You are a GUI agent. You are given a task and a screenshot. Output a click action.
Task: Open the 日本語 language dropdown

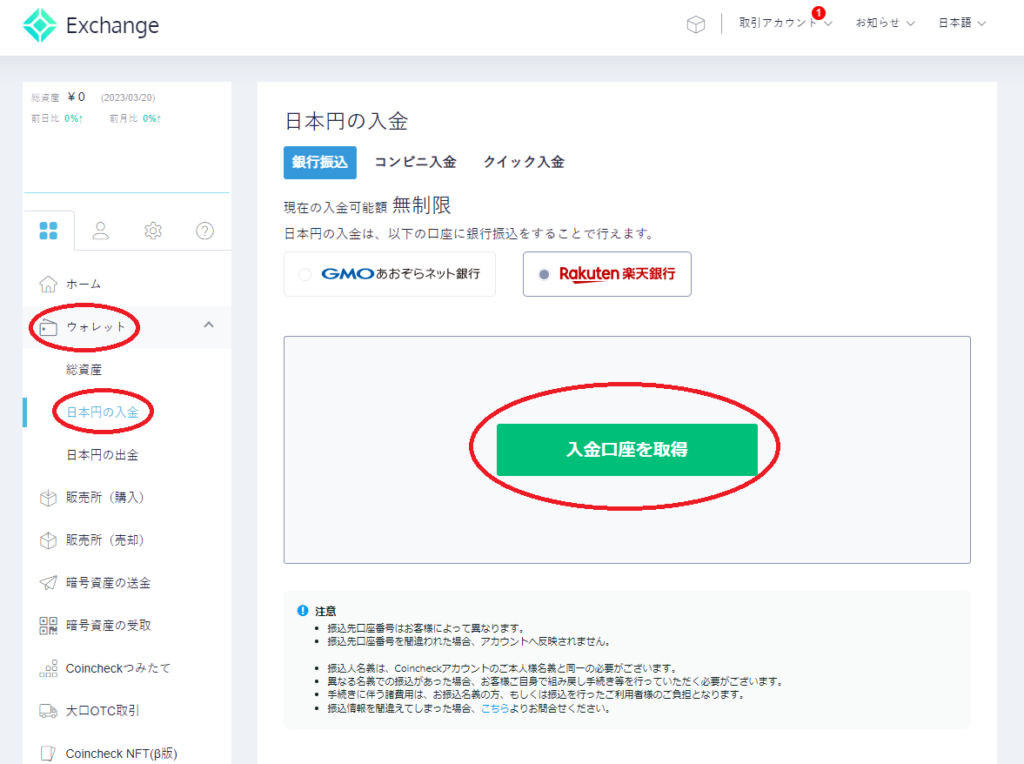[x=961, y=23]
